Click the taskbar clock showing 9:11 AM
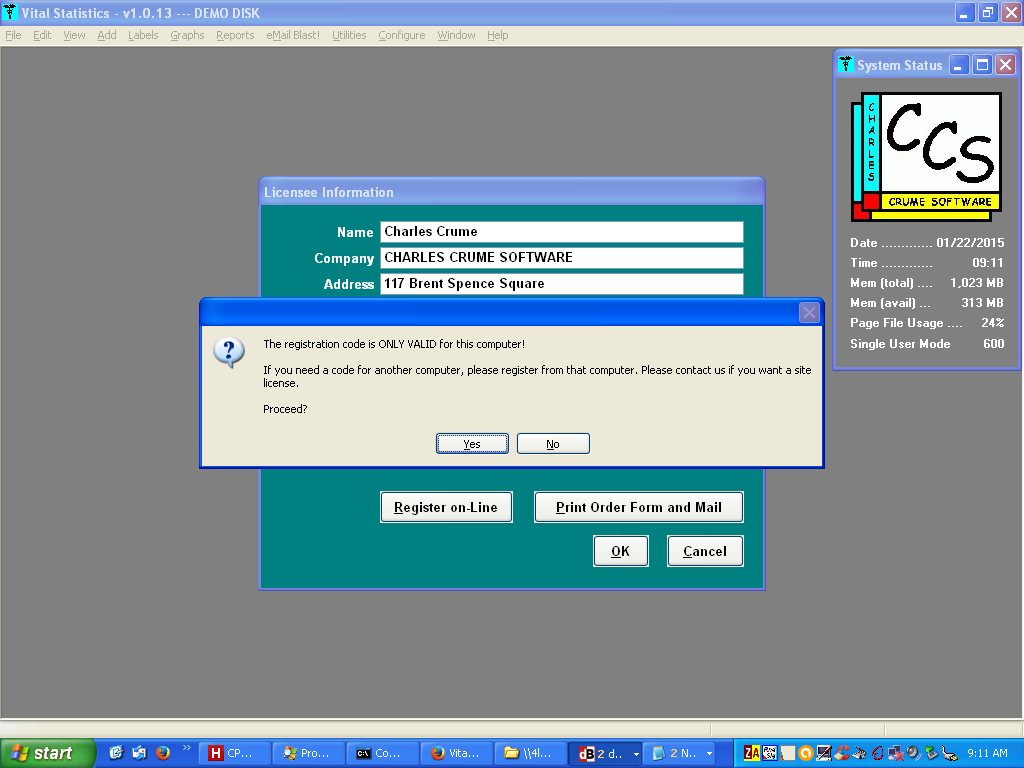1024x768 pixels. point(987,753)
